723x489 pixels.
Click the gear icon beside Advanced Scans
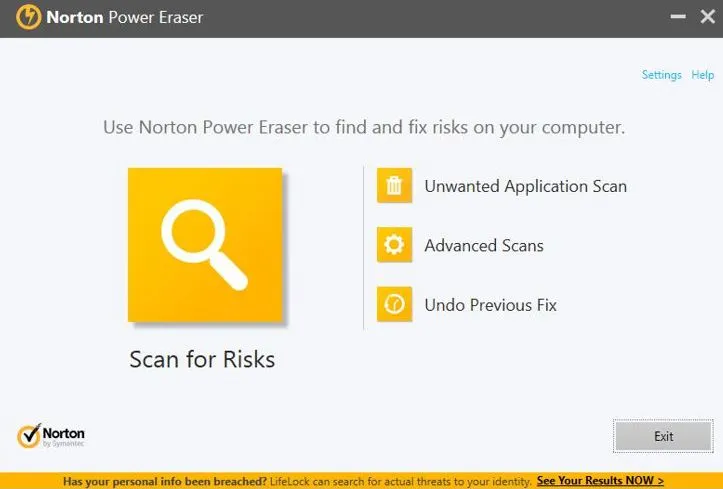pos(394,245)
